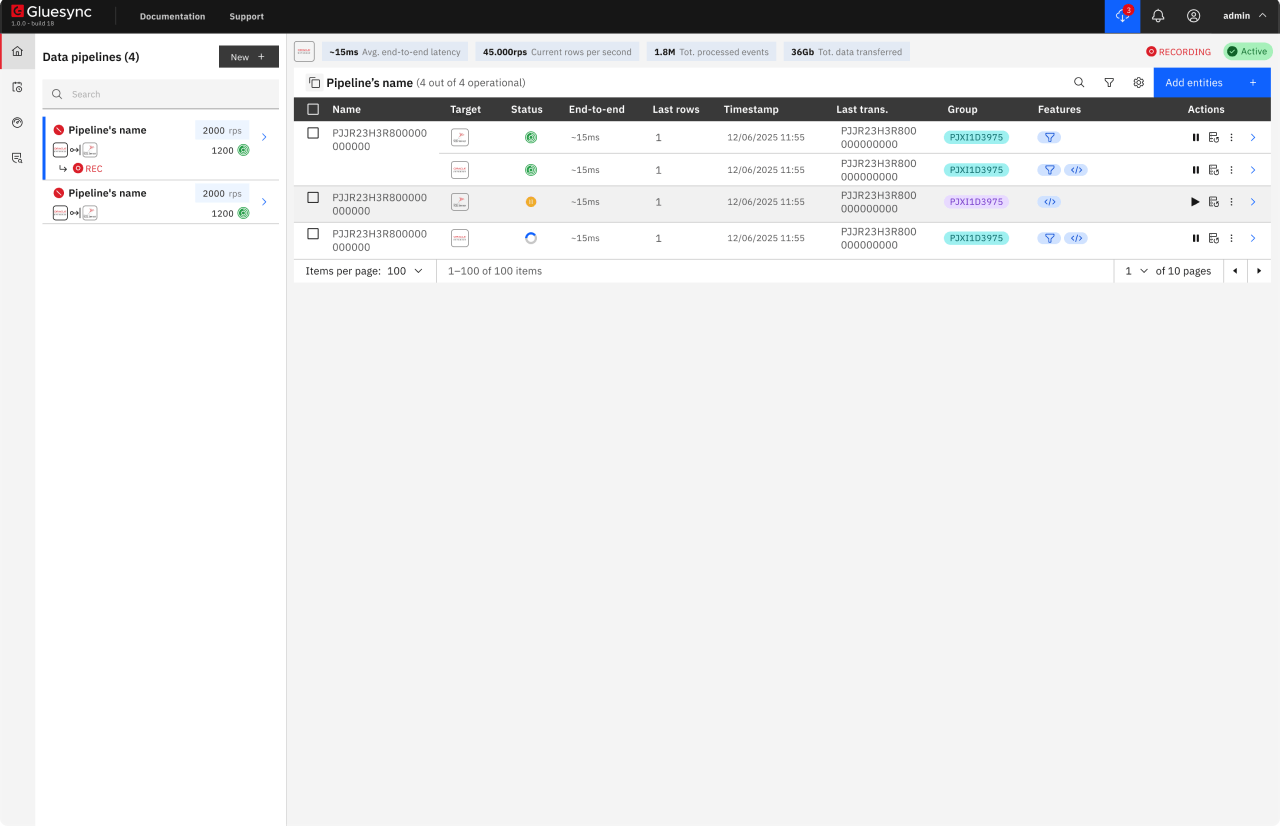Open the Support menu
Screen dimensions: 1280x826
(247, 17)
